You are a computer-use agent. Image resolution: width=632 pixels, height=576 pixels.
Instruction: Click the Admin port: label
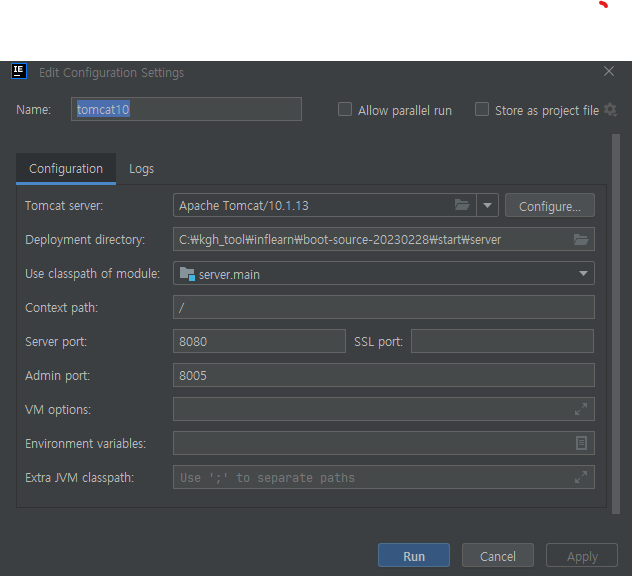click(58, 376)
